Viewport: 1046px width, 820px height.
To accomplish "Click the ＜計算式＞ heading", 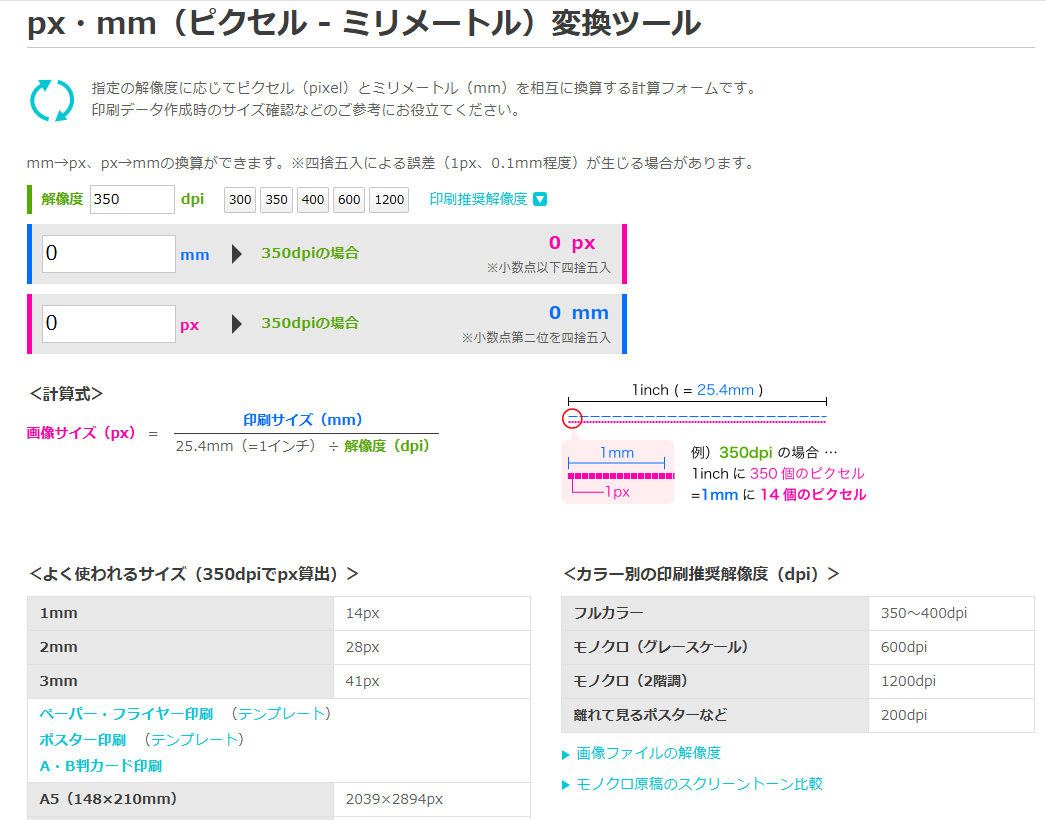I will tap(66, 394).
